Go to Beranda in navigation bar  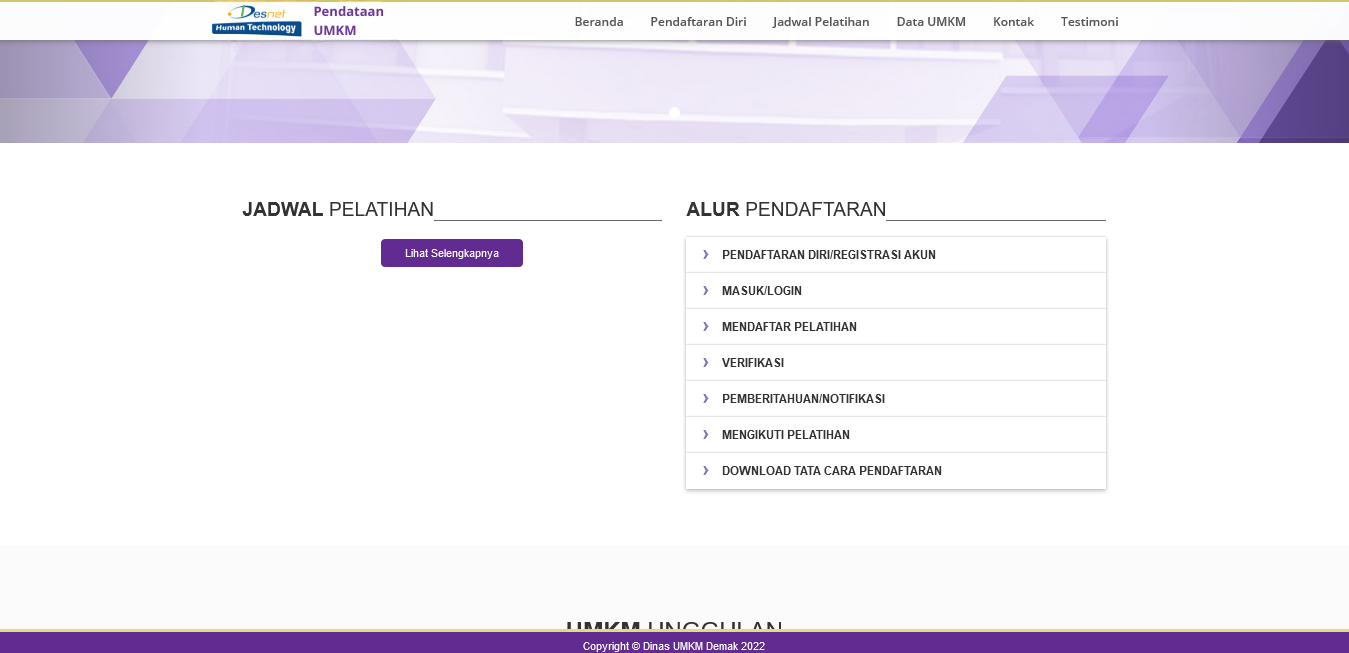(599, 22)
